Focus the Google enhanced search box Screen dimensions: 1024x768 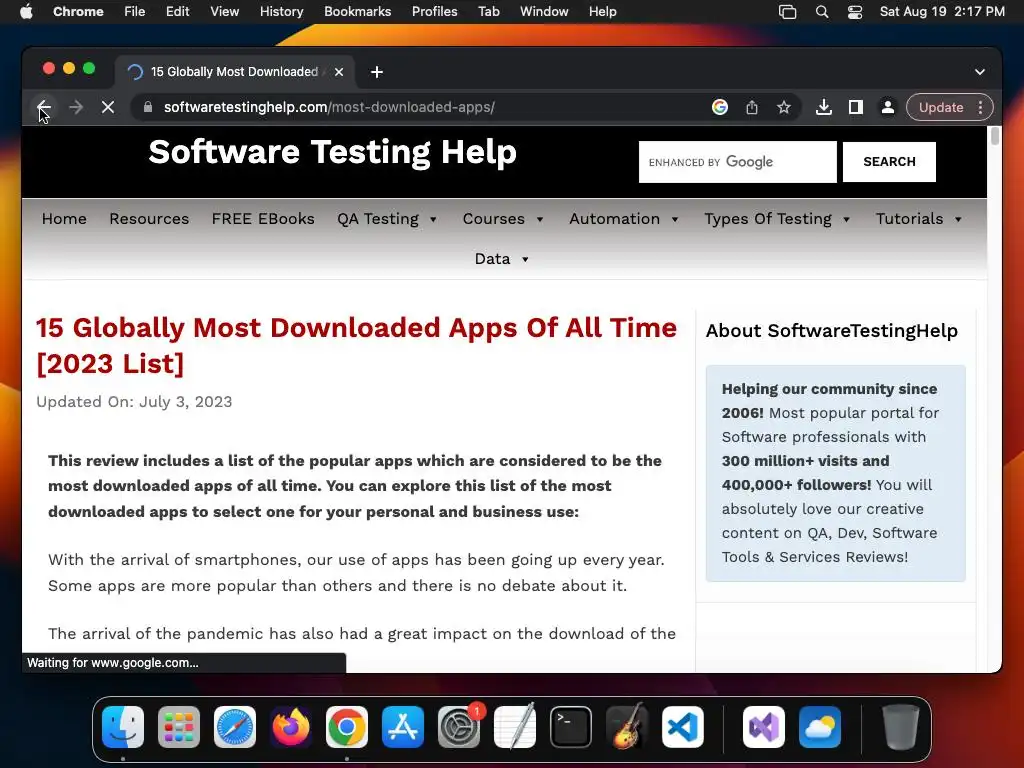(x=737, y=162)
